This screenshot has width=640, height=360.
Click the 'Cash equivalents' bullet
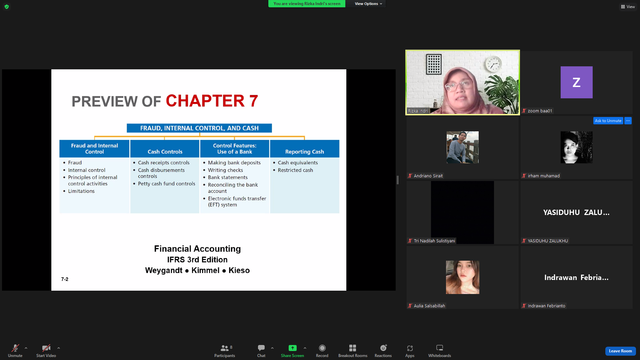(x=298, y=162)
